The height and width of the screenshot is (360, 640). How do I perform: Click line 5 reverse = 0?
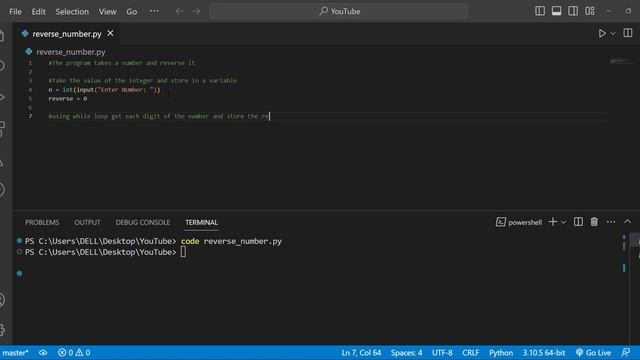[x=68, y=99]
